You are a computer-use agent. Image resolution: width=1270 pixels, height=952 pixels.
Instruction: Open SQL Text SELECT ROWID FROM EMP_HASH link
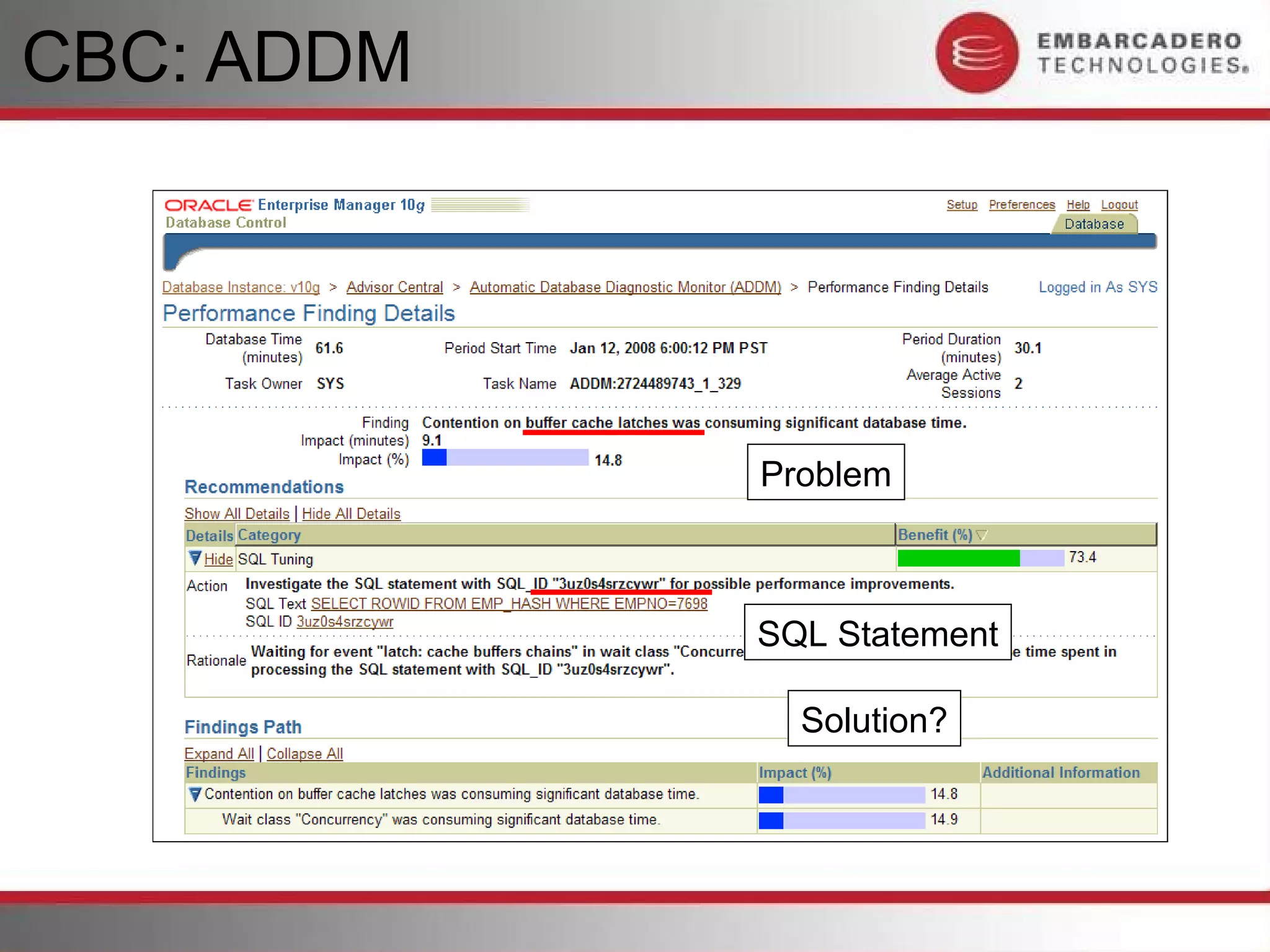click(509, 604)
